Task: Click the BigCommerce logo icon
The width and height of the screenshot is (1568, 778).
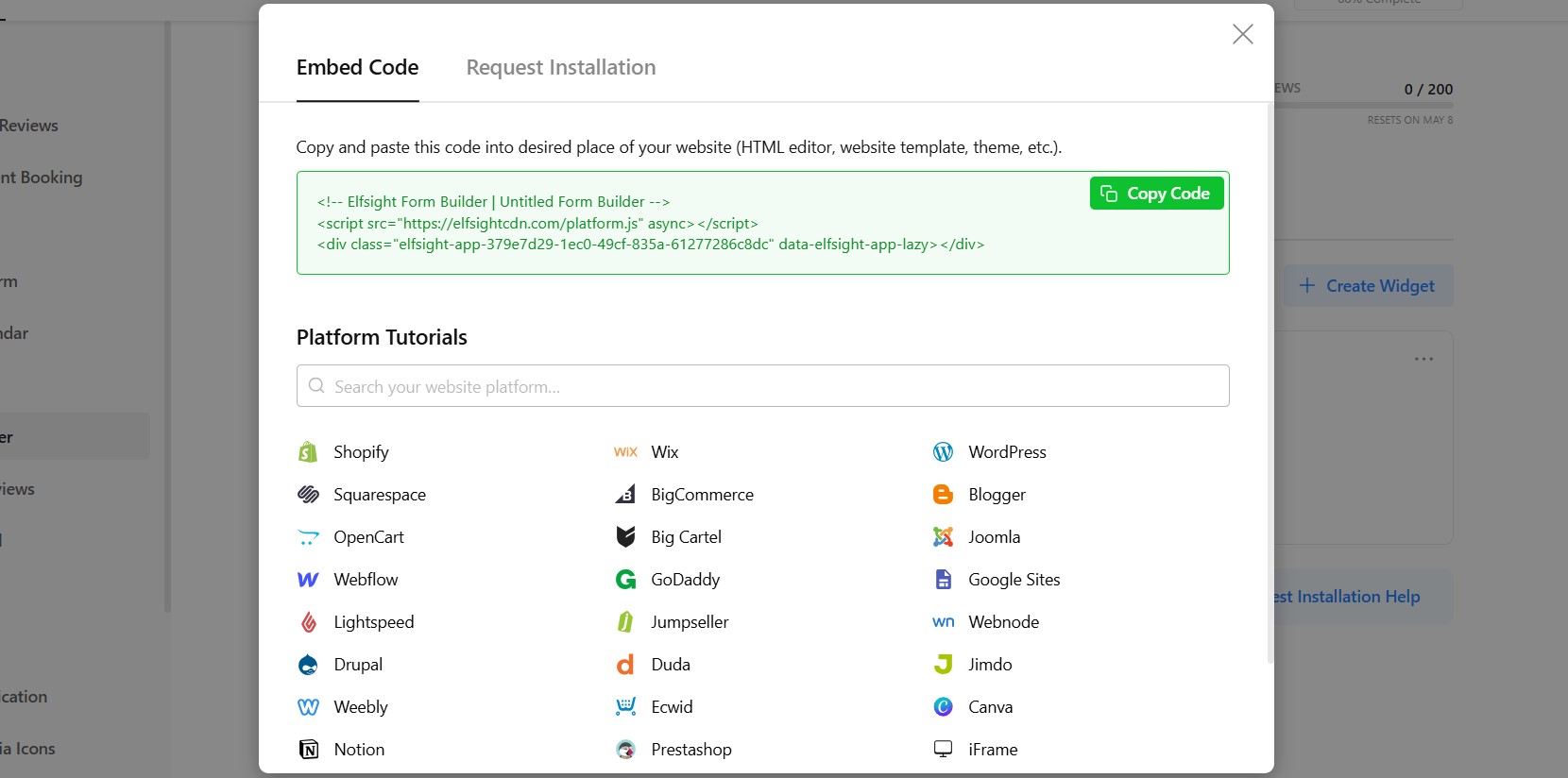Action: (625, 495)
